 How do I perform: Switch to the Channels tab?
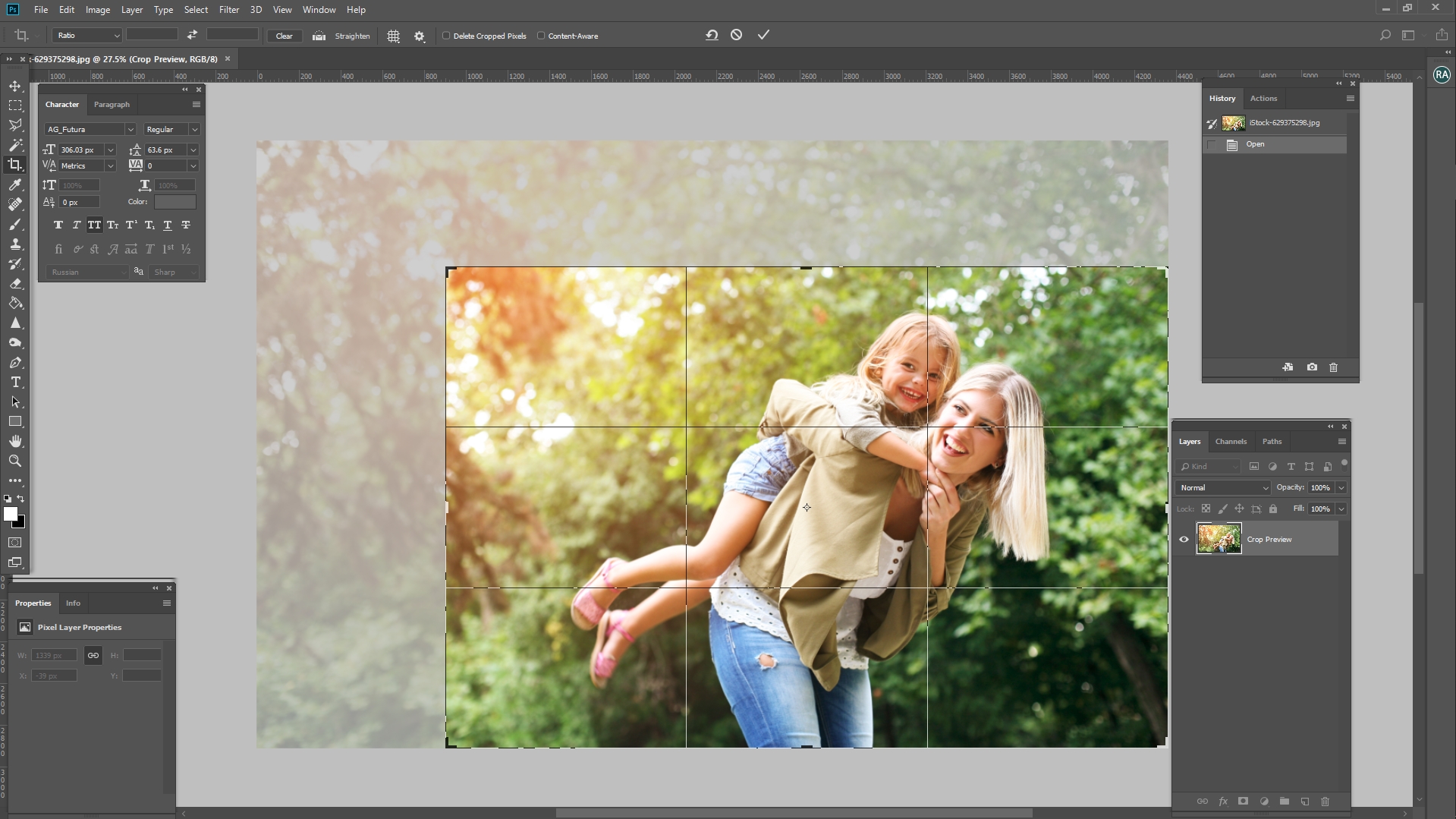(x=1230, y=441)
